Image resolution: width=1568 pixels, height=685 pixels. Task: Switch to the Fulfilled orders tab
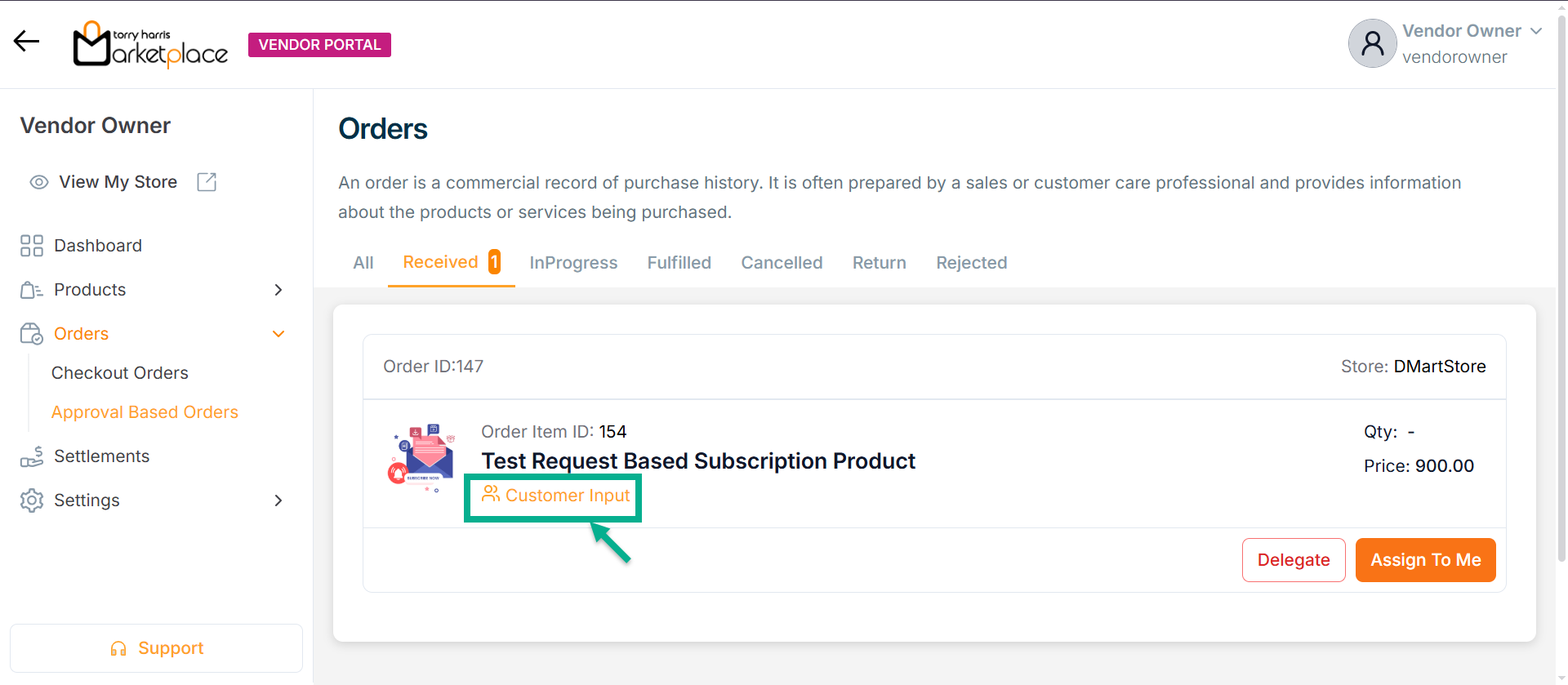tap(679, 263)
